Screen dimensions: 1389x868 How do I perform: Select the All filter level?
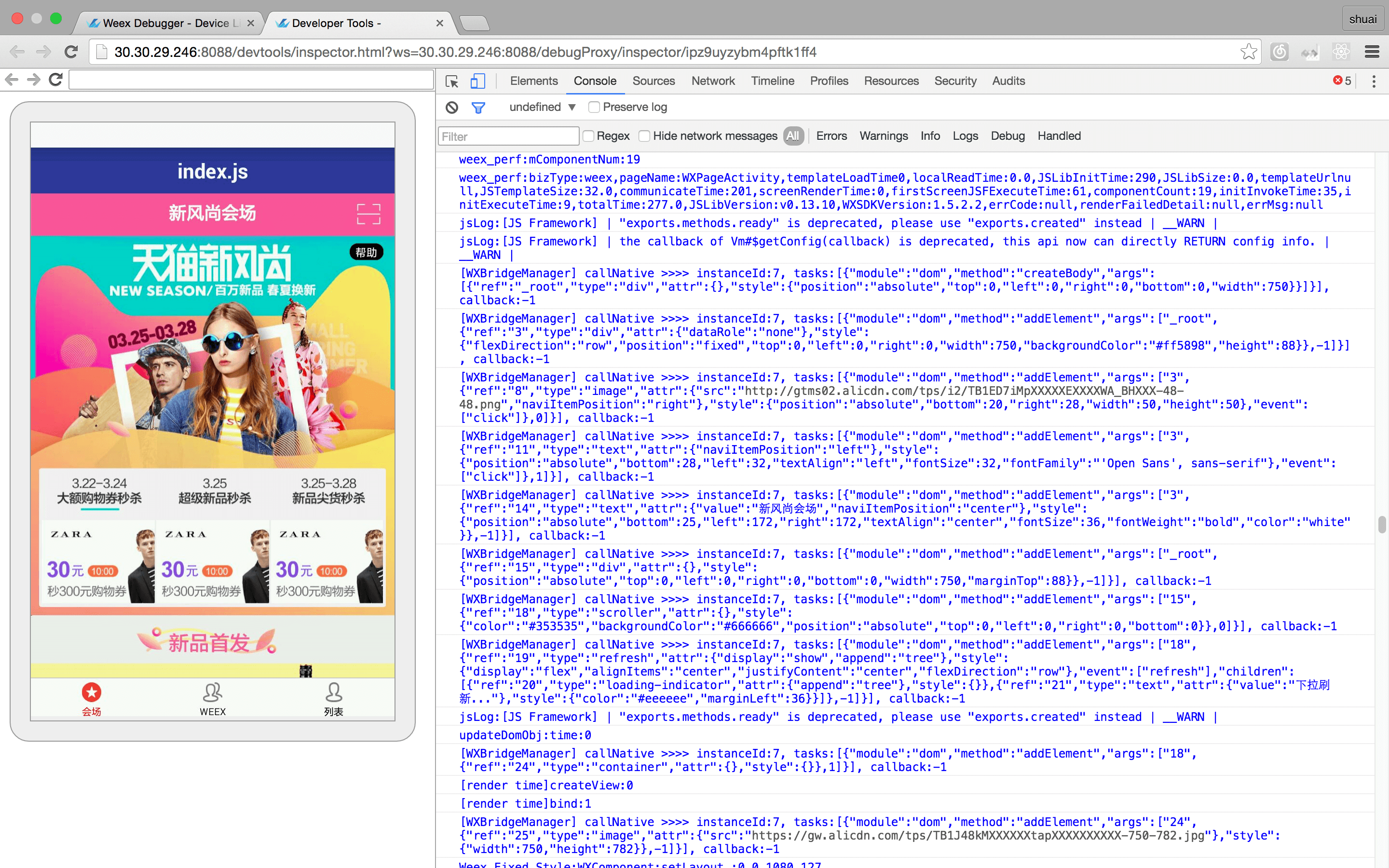(x=793, y=136)
